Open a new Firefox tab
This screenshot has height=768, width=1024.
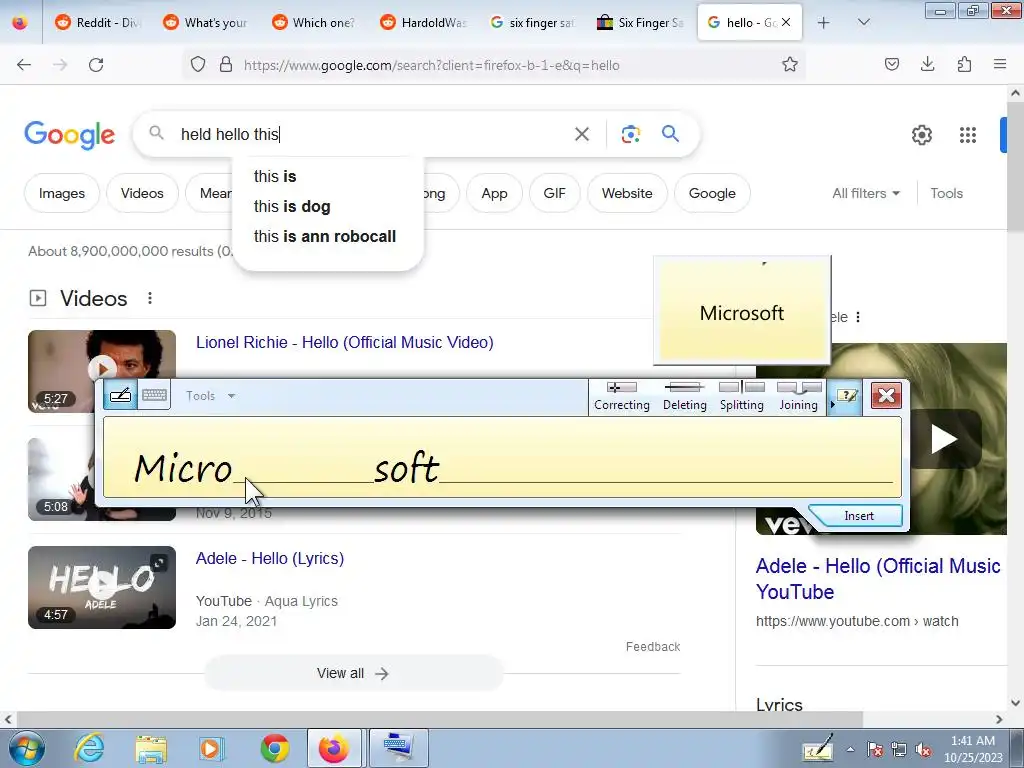[824, 23]
